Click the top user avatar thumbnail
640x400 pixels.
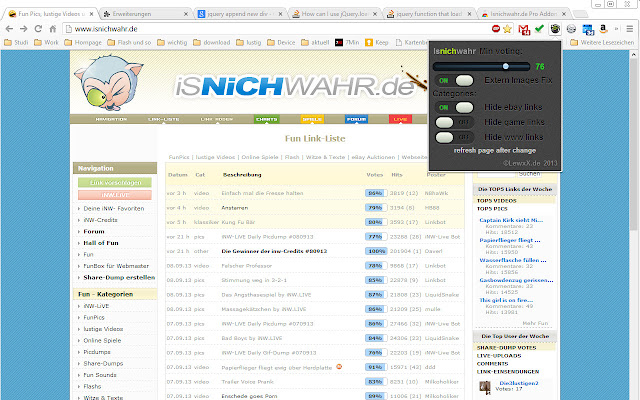pos(485,386)
